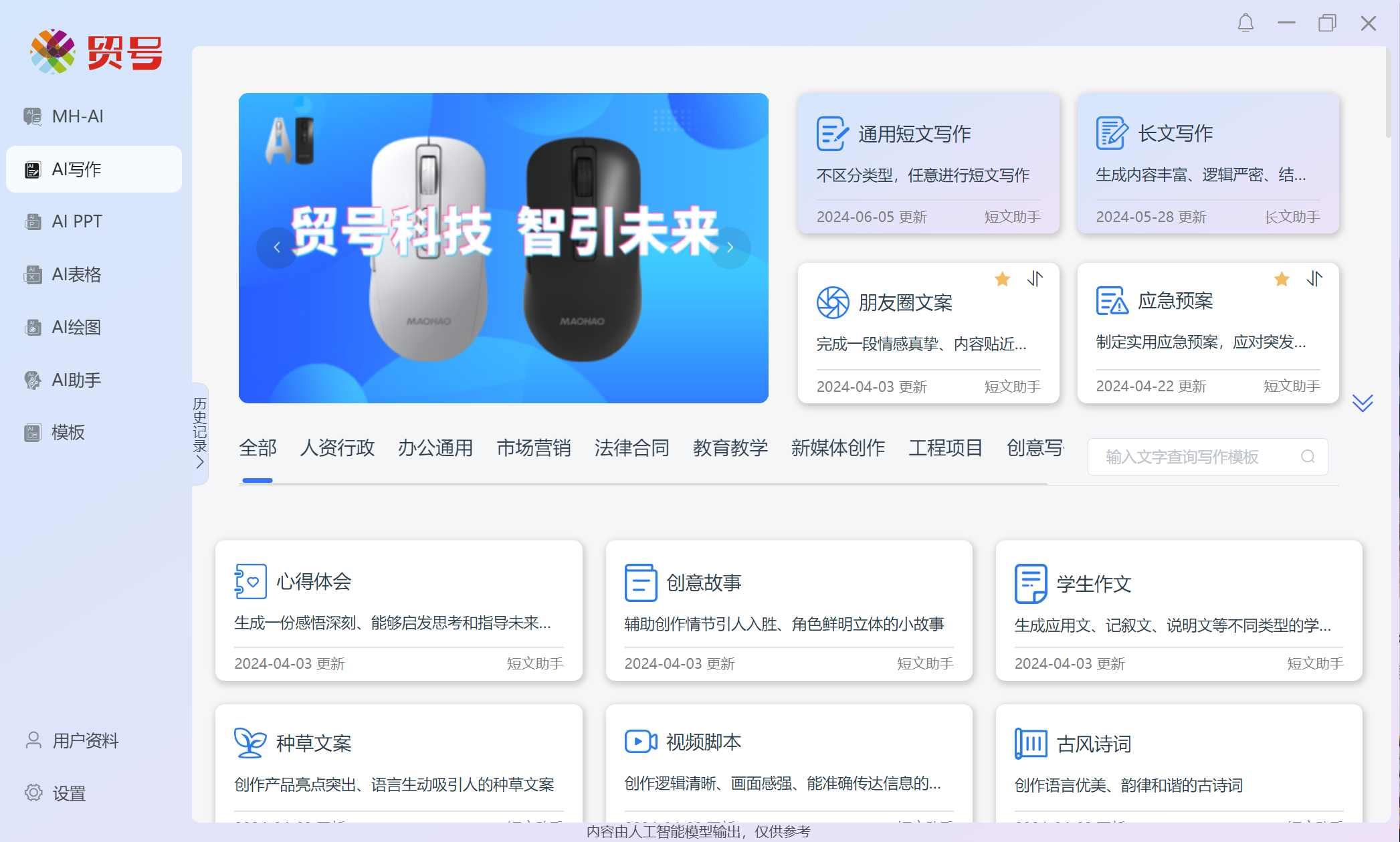Go to previous banner slide
Viewport: 1400px width, 842px height.
277,247
